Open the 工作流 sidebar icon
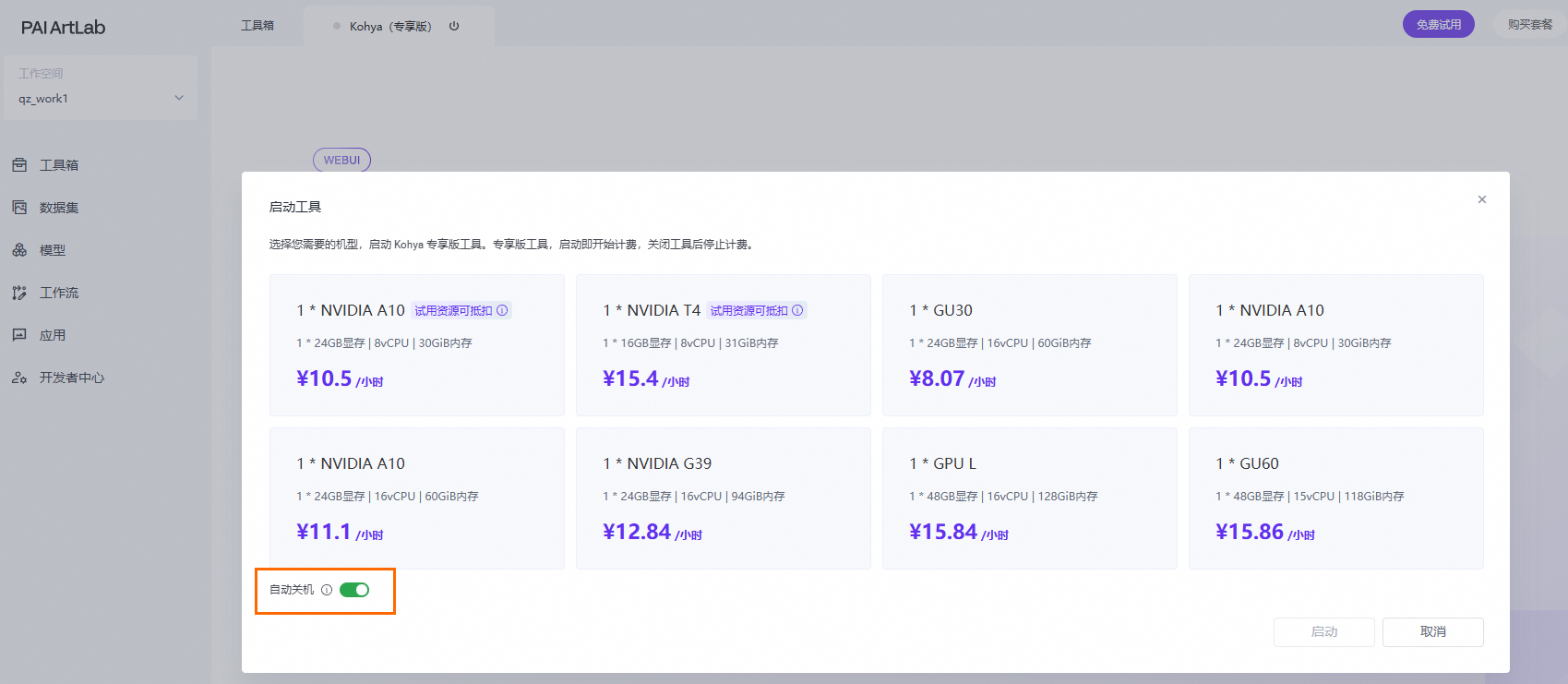 [19, 293]
